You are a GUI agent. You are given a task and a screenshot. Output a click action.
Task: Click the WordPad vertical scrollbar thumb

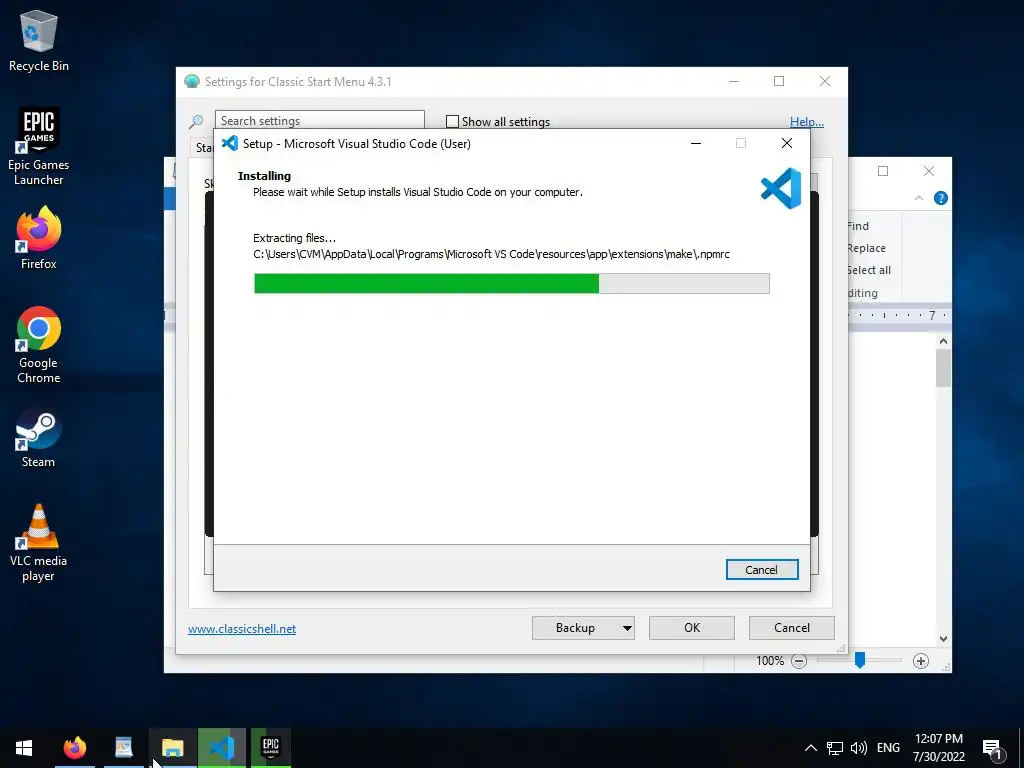(x=943, y=368)
